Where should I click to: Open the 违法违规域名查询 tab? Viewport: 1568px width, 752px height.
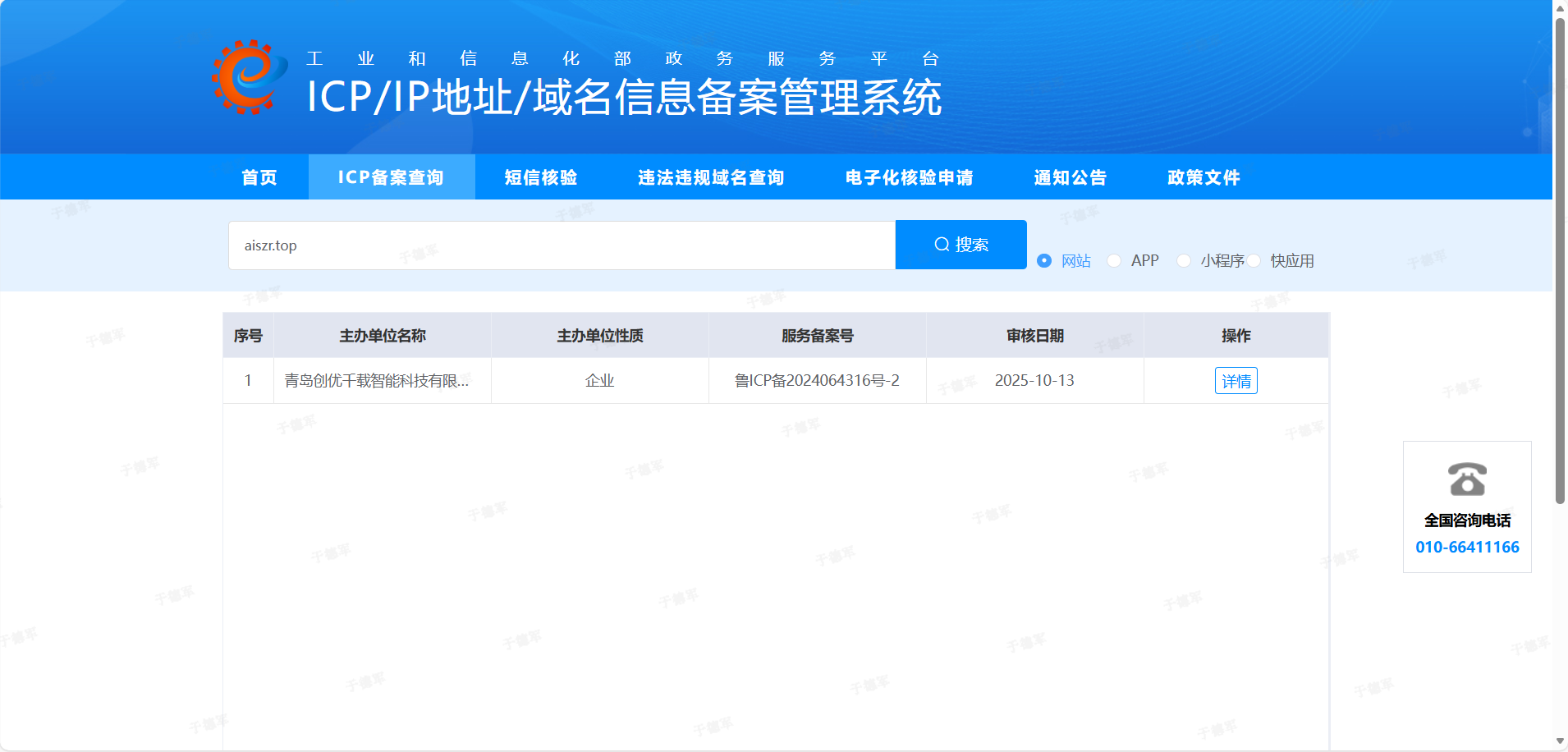[711, 177]
